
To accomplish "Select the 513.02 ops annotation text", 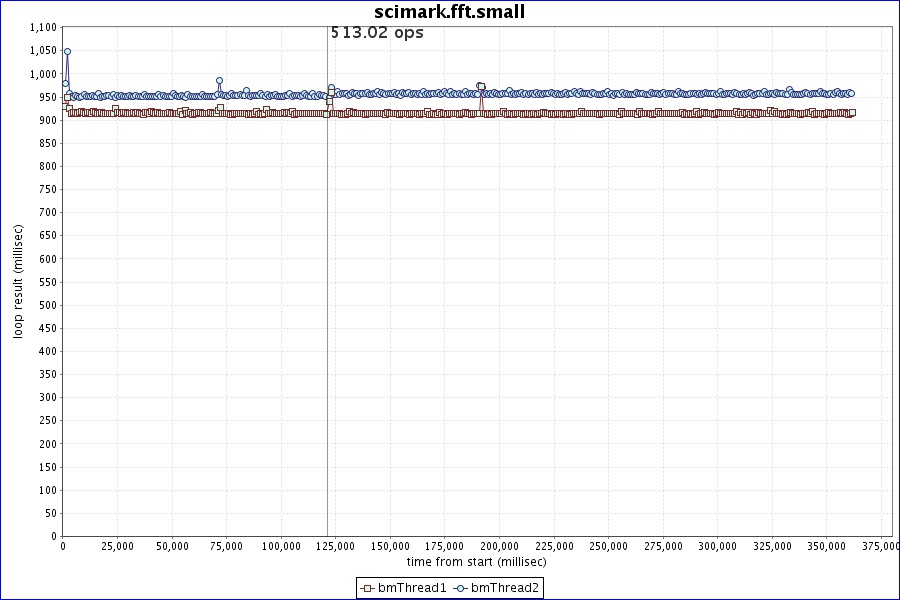I will pyautogui.click(x=377, y=32).
